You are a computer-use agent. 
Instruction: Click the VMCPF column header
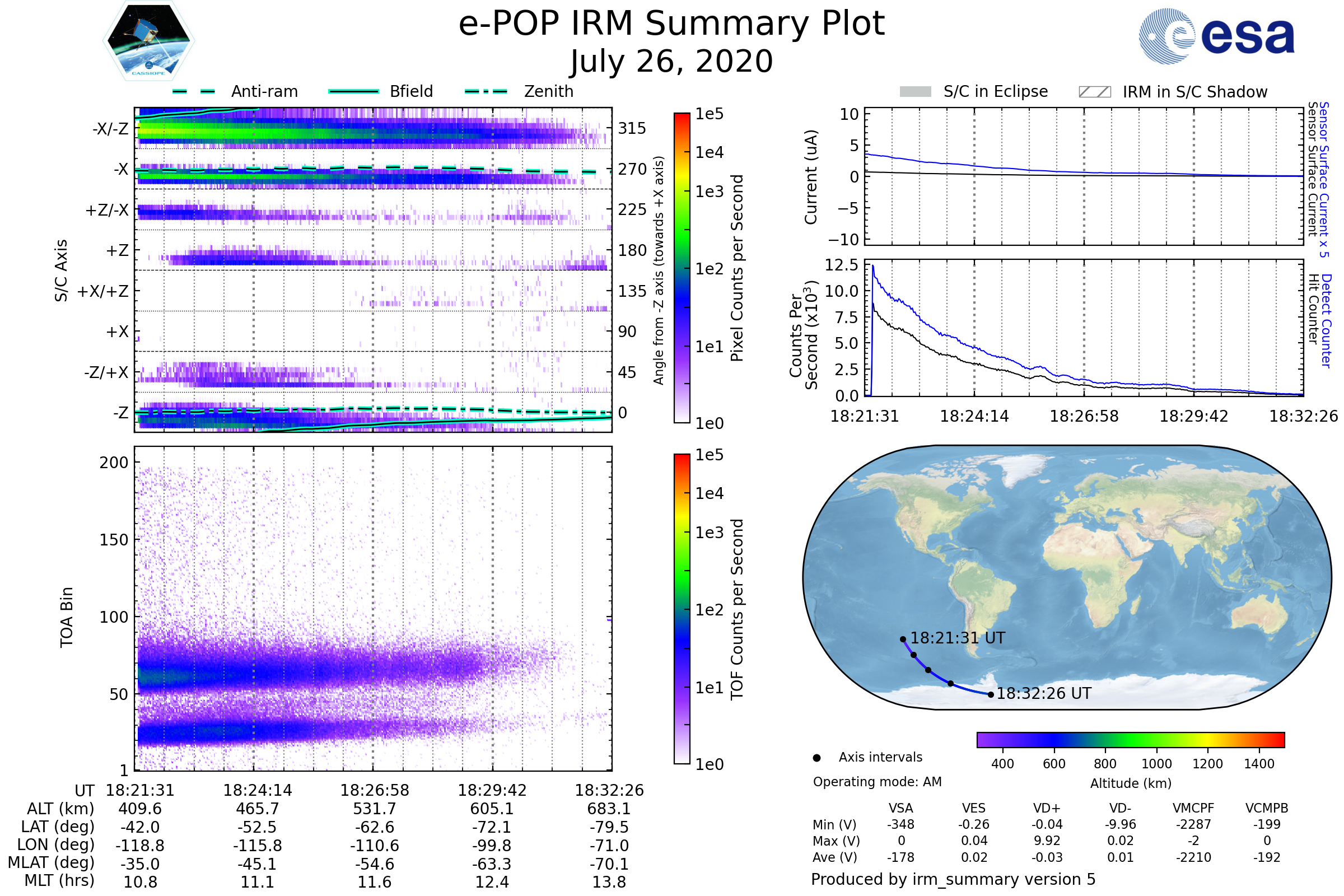1193,808
